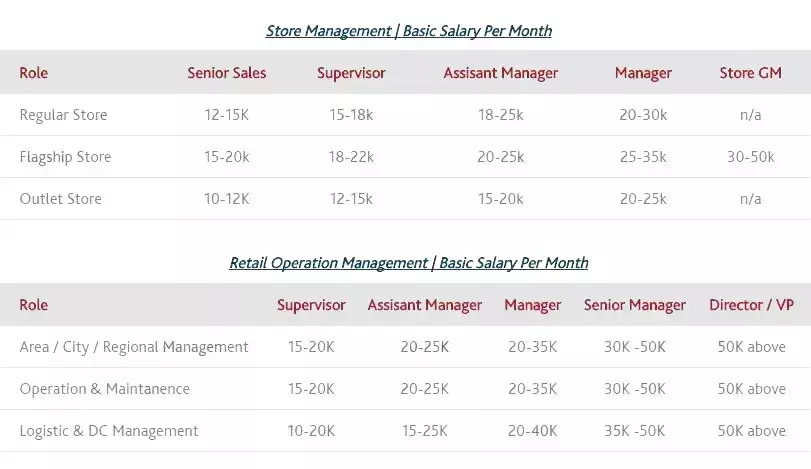Select the Senior Manager column header

click(x=635, y=305)
